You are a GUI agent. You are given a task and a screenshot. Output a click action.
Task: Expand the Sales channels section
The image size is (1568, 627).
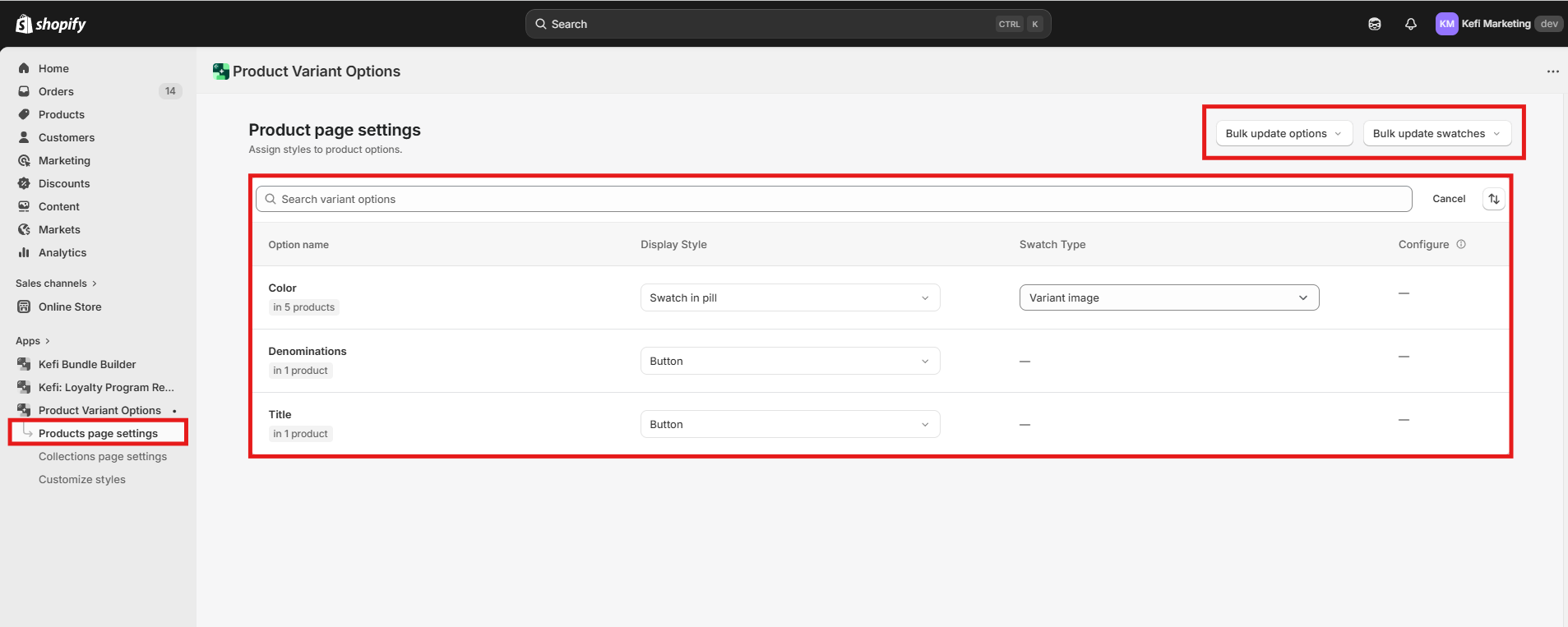pos(56,284)
